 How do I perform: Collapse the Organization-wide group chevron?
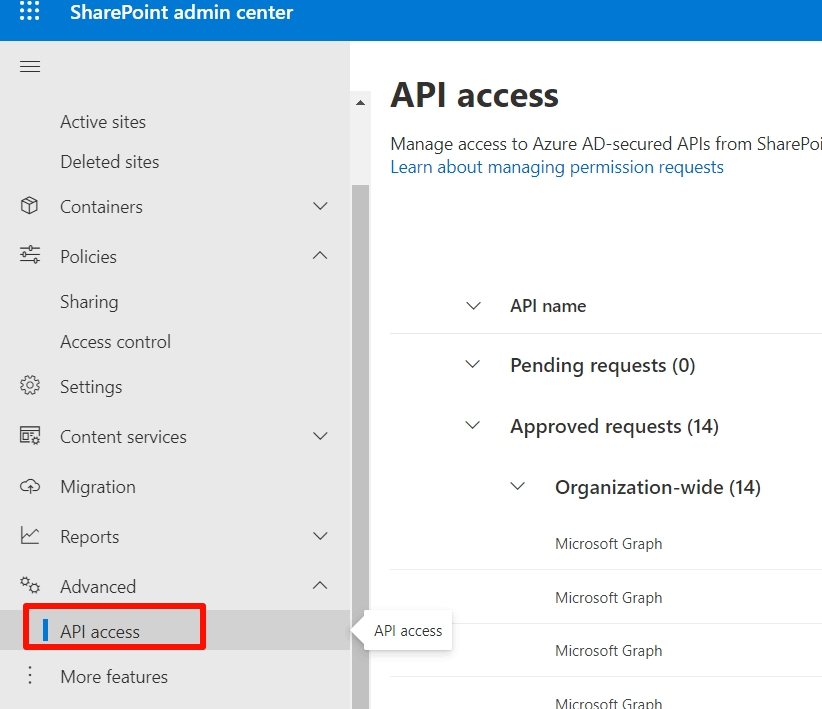(x=518, y=486)
